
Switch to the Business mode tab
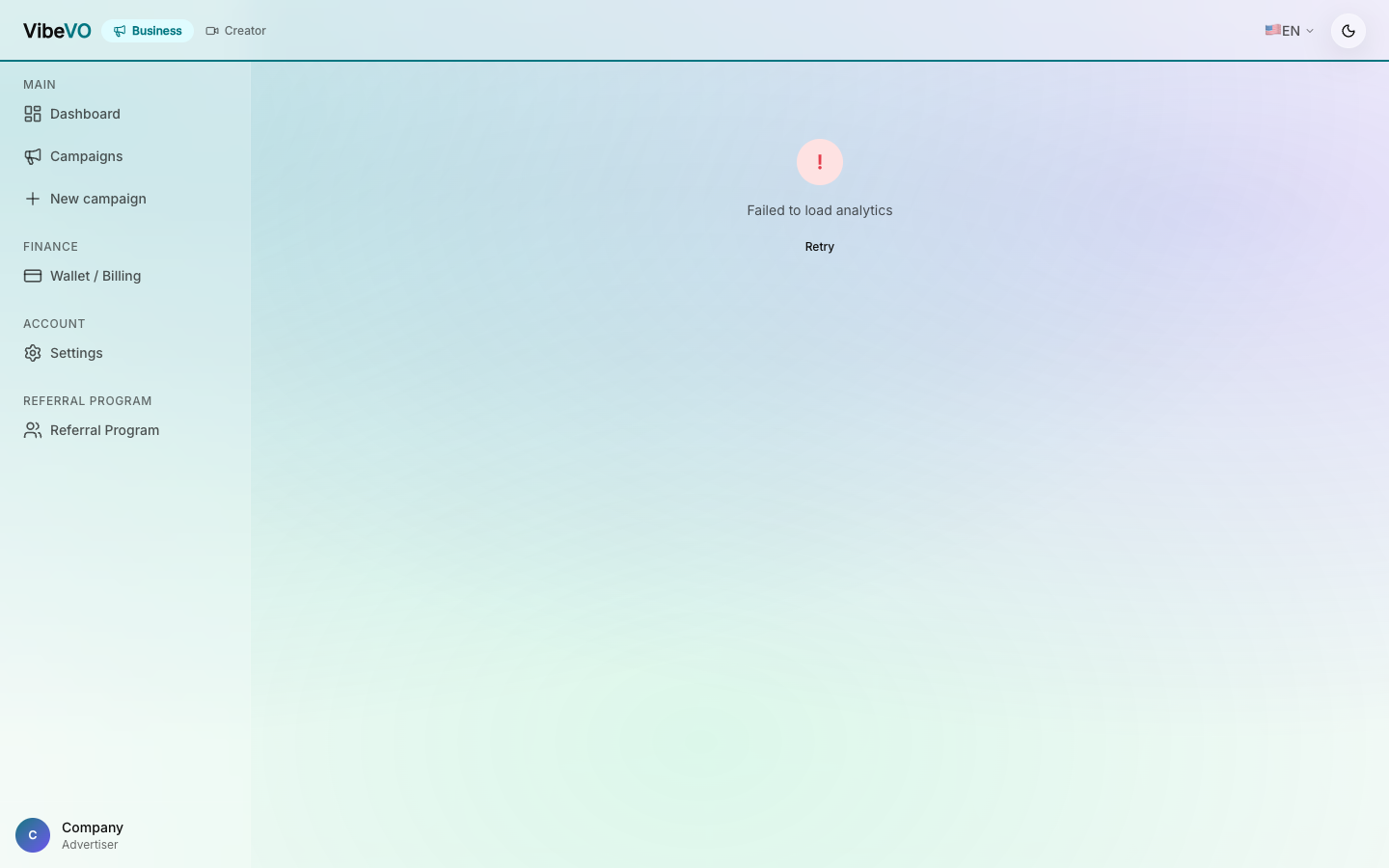pyautogui.click(x=148, y=31)
